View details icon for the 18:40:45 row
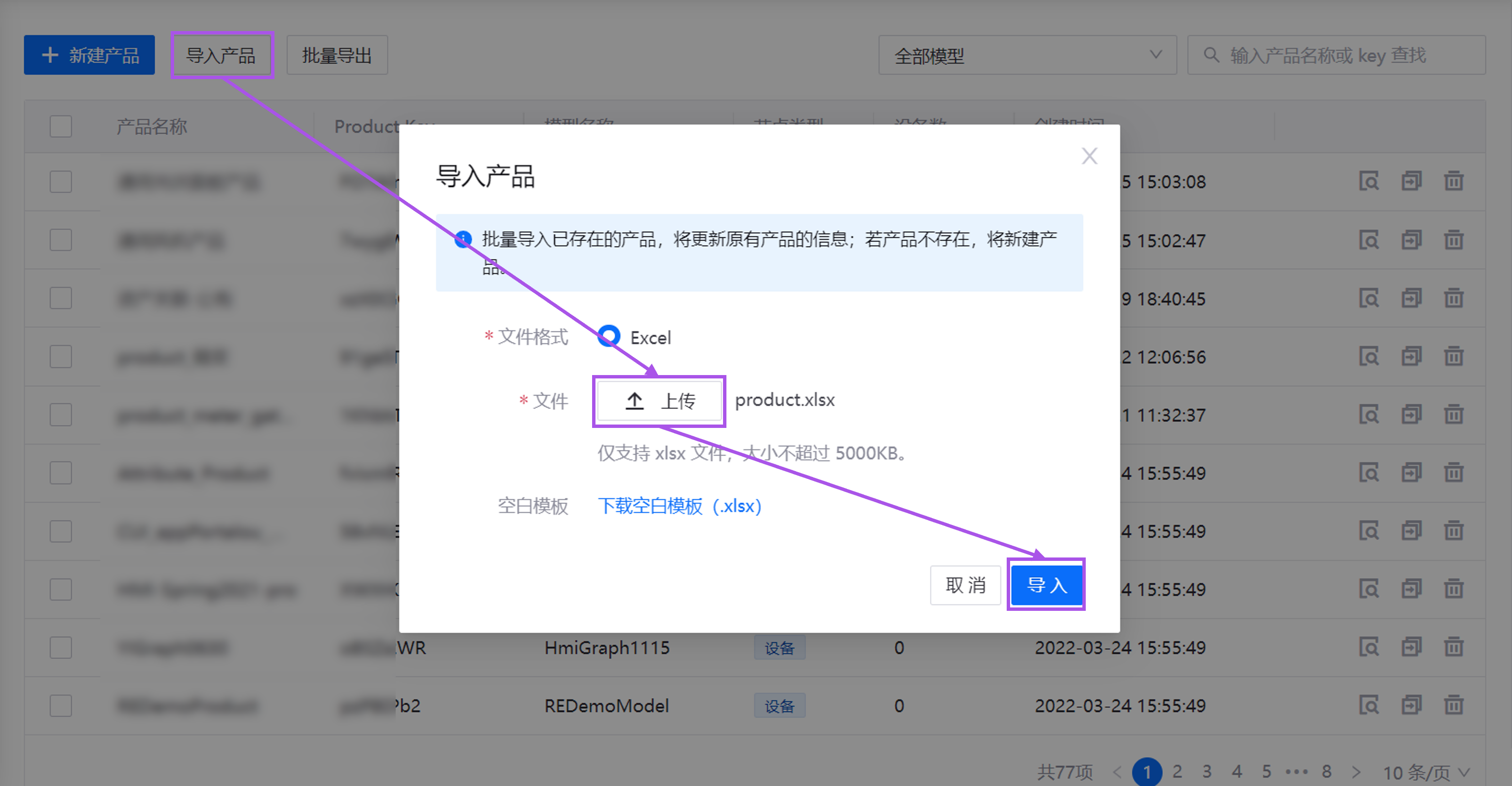Viewport: 1512px width, 786px height. tap(1369, 298)
